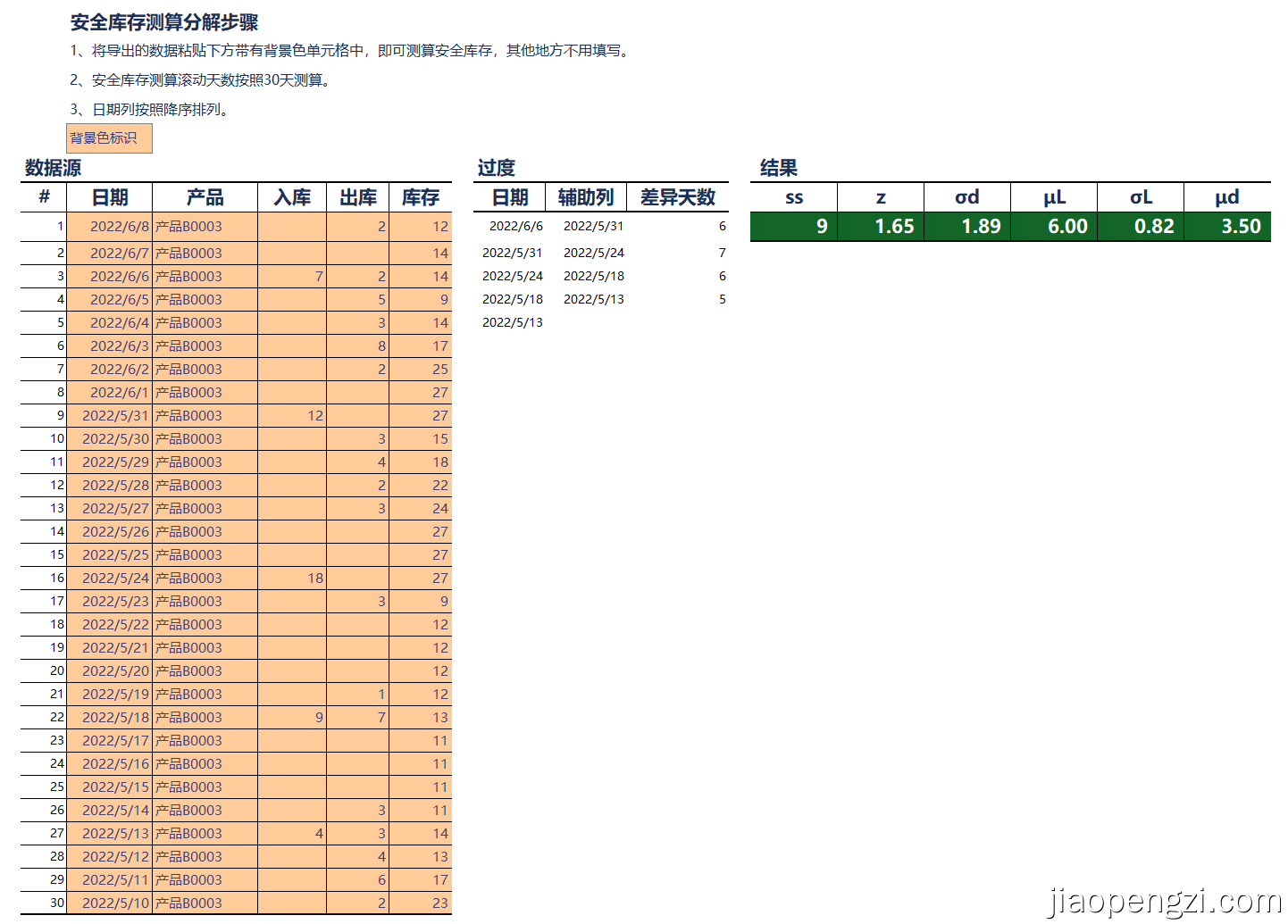Select date cell 2022/6/7
Screen dimensions: 1288x924
point(110,254)
